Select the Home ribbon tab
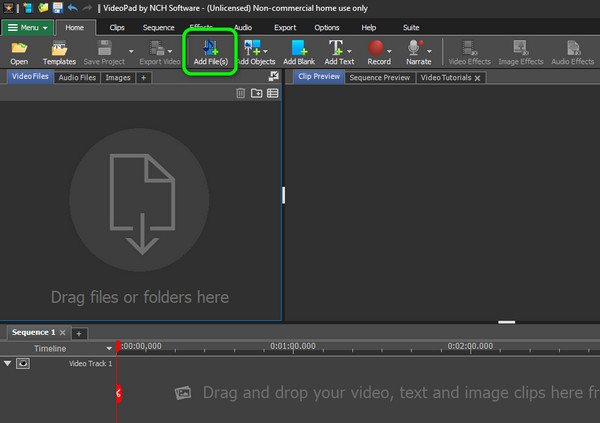The image size is (600, 423). pos(75,28)
